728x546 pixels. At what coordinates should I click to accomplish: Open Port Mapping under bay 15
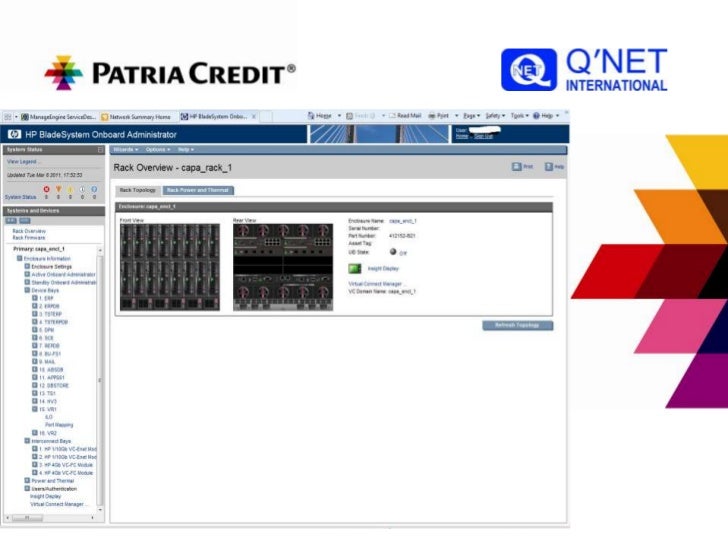tap(59, 425)
